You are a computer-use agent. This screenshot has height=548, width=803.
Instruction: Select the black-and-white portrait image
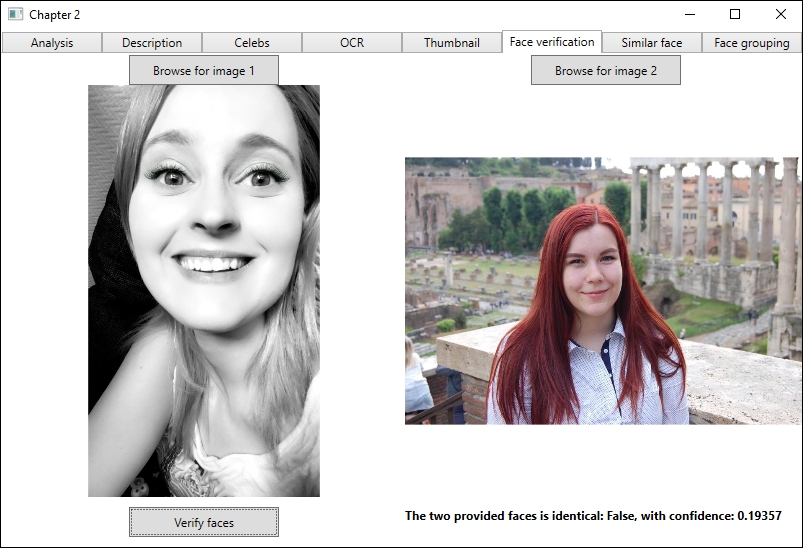coord(204,291)
